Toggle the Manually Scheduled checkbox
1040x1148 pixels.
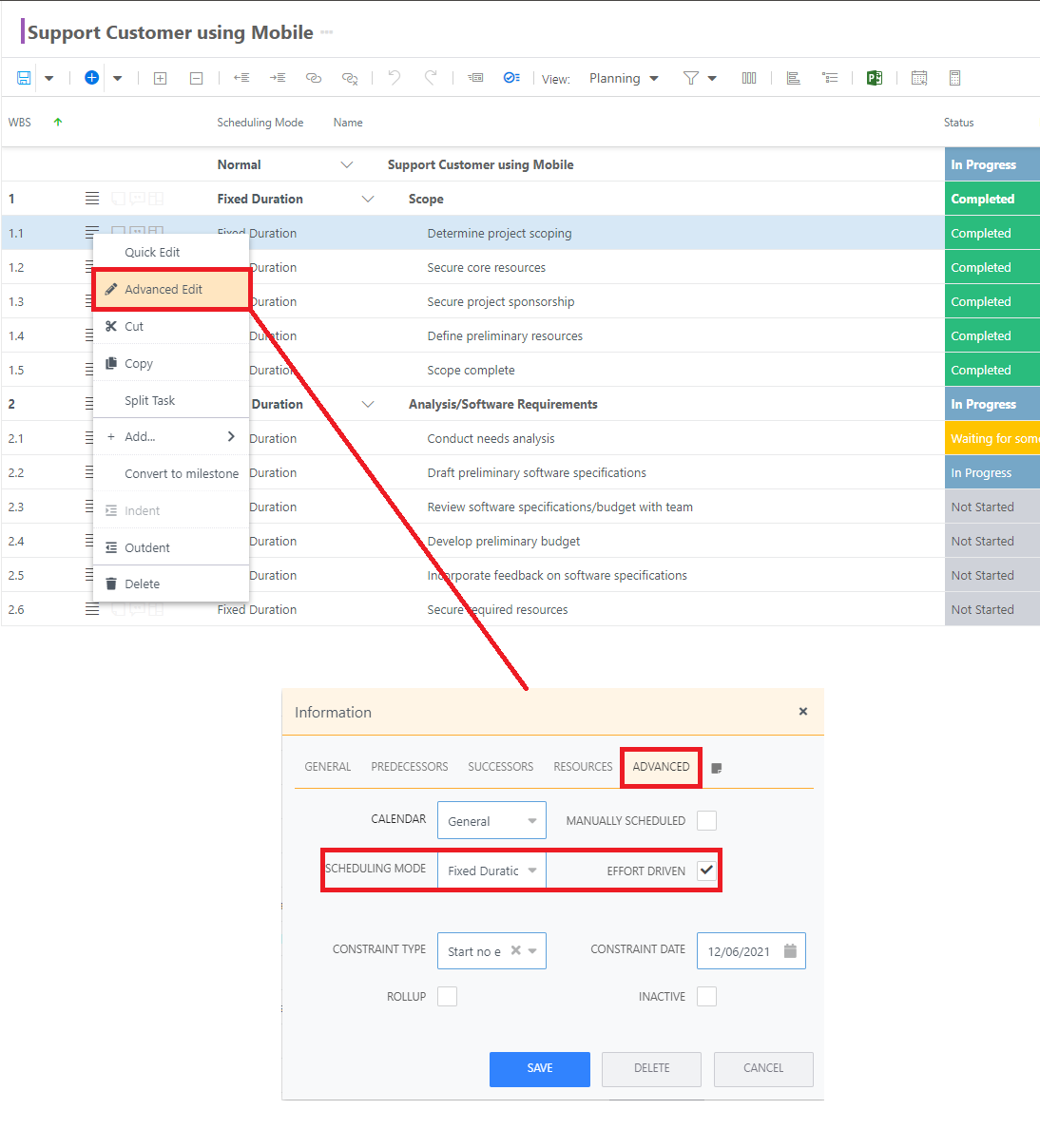pyautogui.click(x=706, y=820)
